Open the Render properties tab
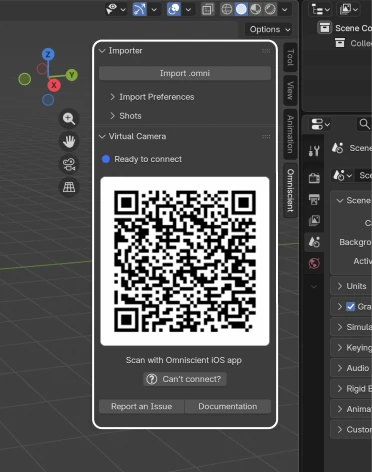This screenshot has height=472, width=372. point(314,178)
